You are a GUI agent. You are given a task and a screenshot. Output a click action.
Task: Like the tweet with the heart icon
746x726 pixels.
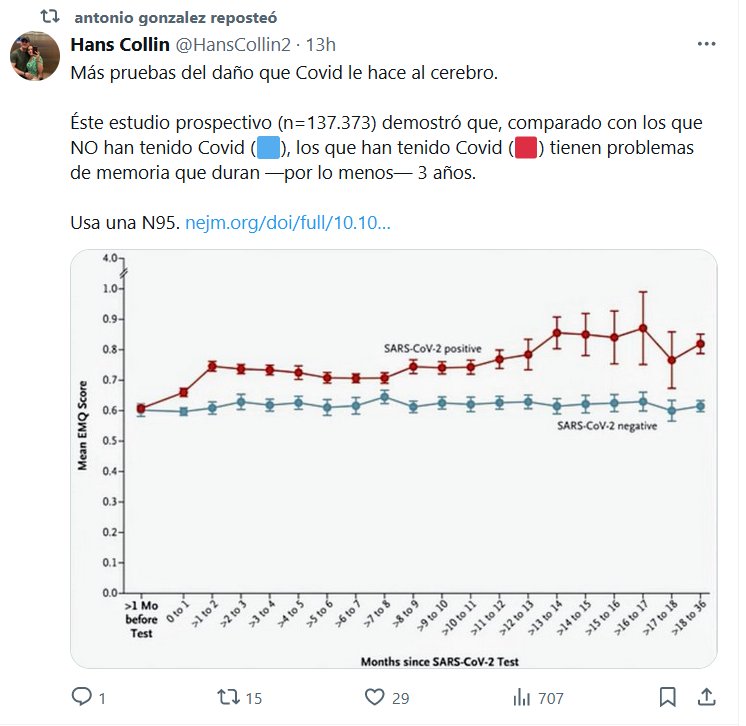[375, 697]
